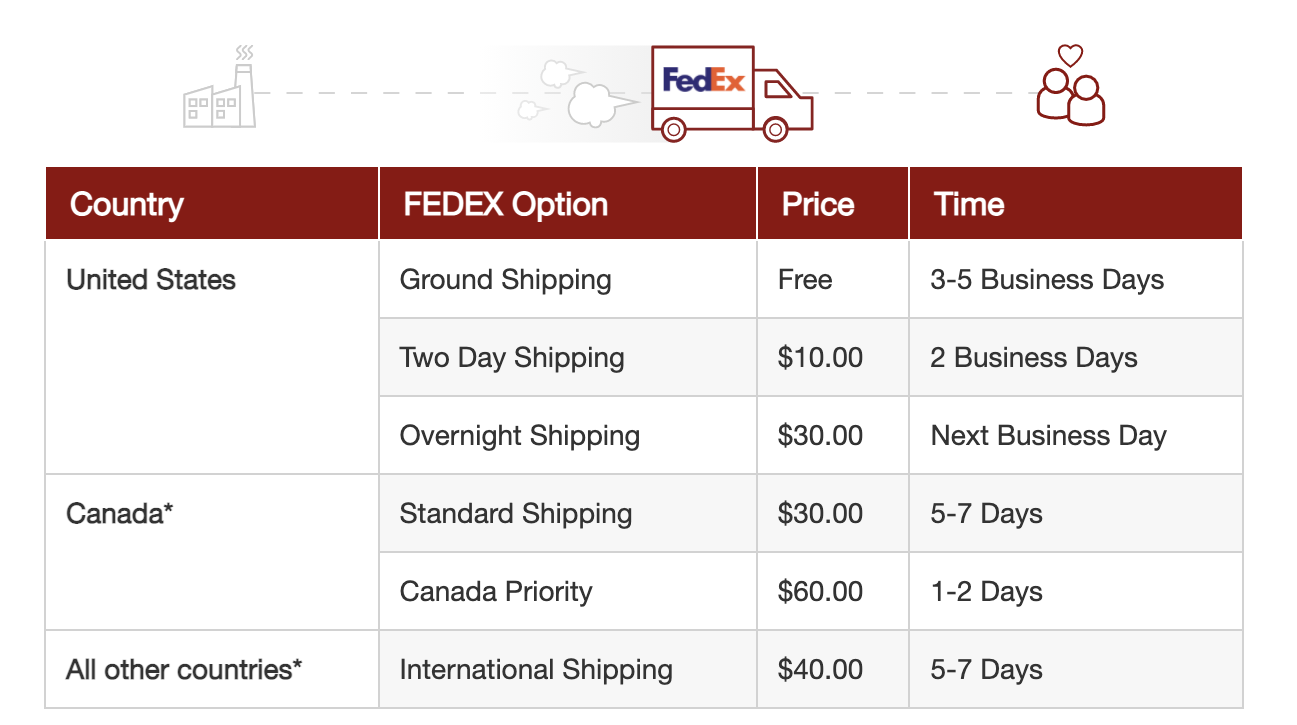Click the FedEx logo on the truck
The image size is (1297, 725).
[x=704, y=80]
